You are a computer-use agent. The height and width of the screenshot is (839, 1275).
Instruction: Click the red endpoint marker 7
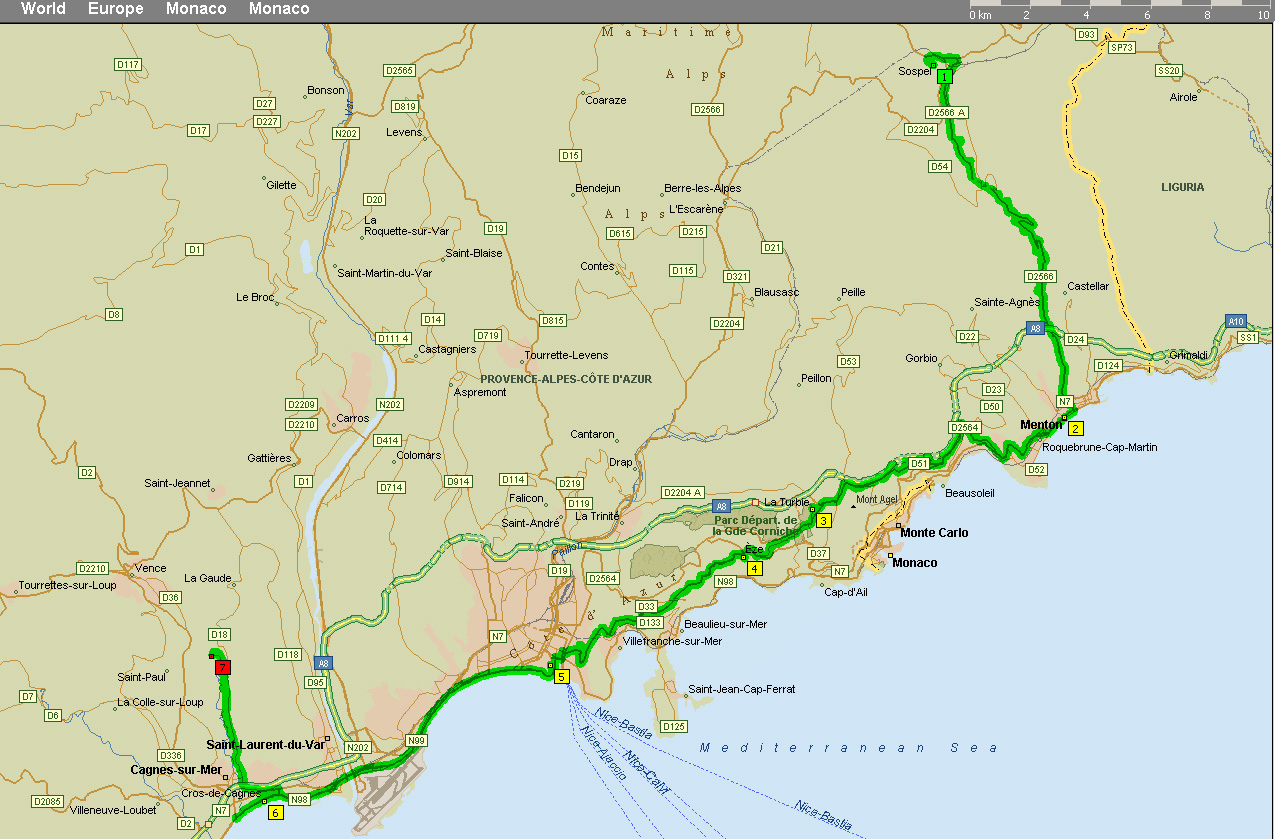pyautogui.click(x=223, y=667)
